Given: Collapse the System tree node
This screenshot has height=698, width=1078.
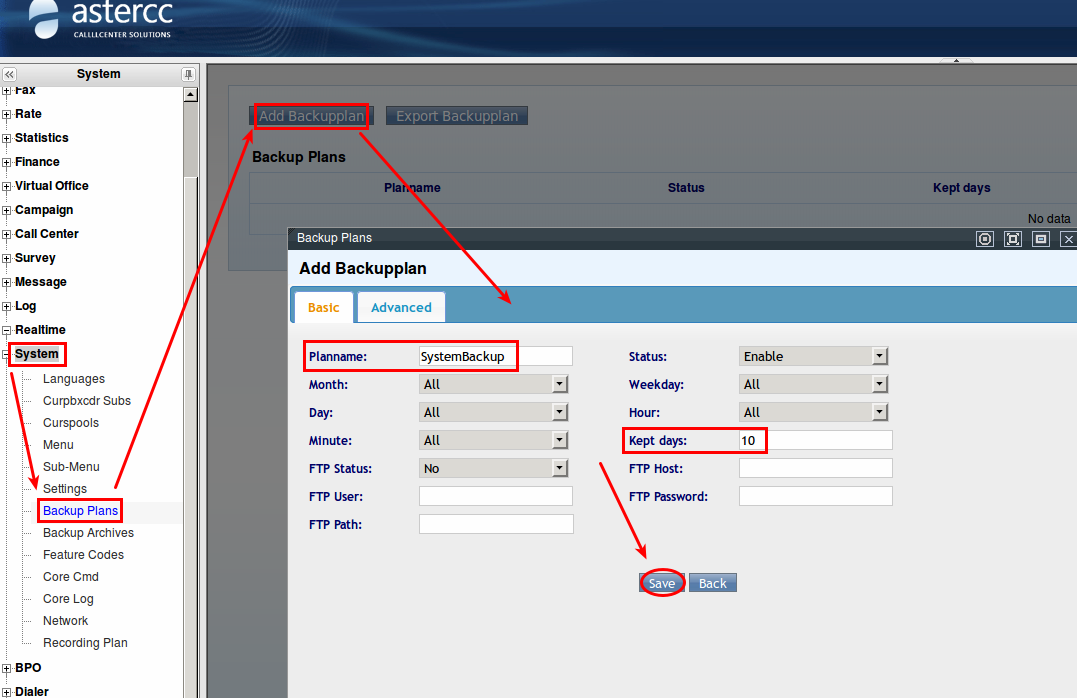Looking at the screenshot, I should tap(7, 354).
